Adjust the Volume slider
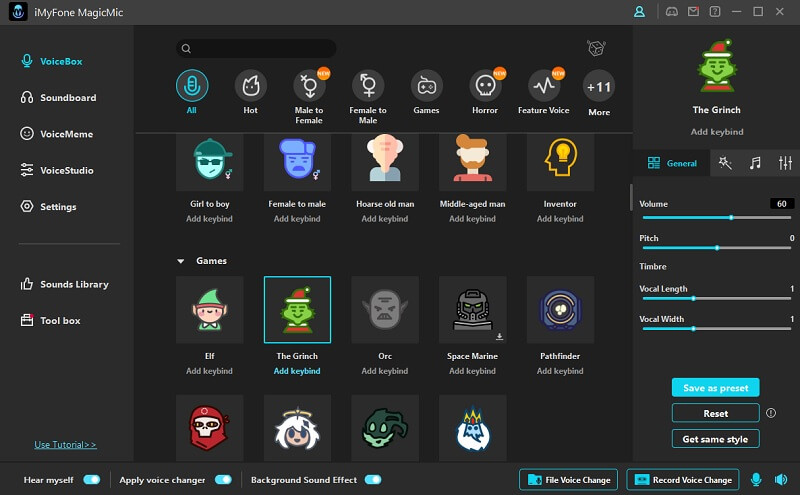This screenshot has height=495, width=800. pos(716,217)
